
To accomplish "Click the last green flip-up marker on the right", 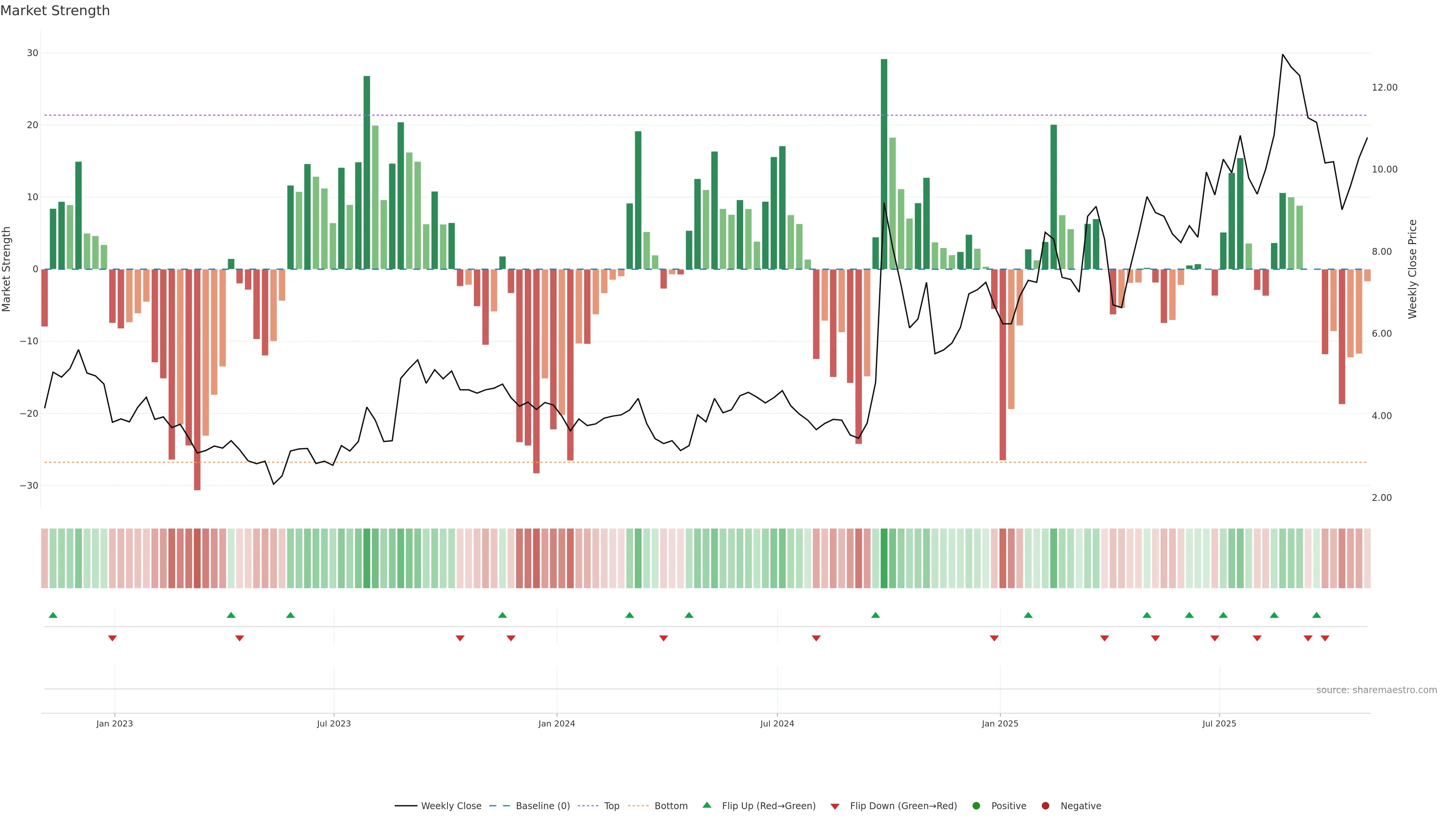I will tap(1316, 615).
